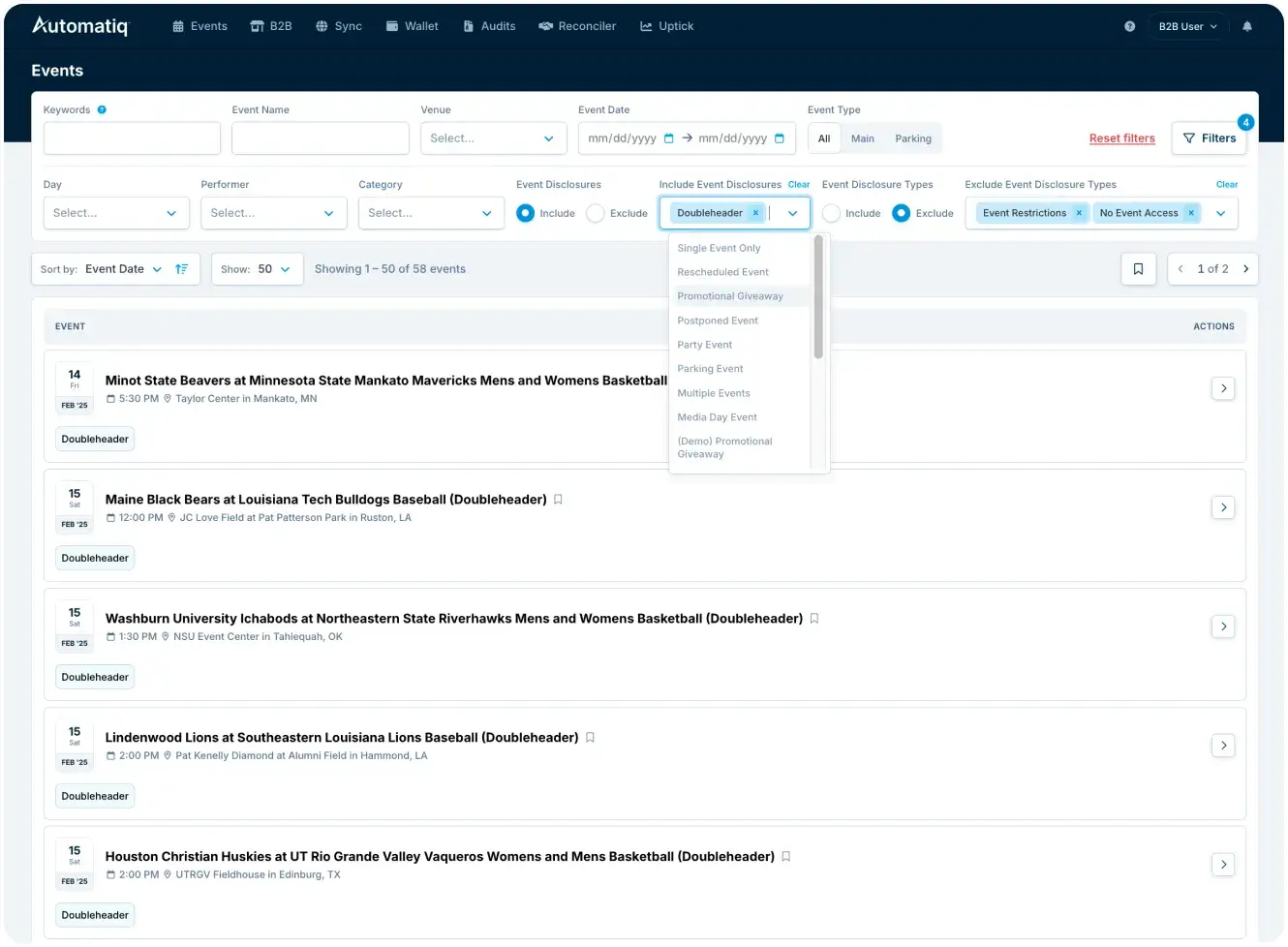
Task: Remove the Event Restrictions tag
Action: (1079, 213)
